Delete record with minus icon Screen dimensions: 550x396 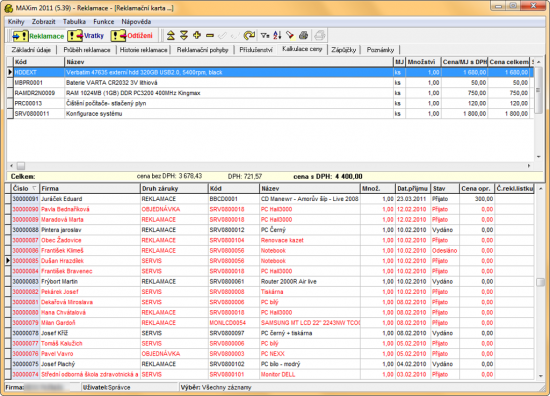(210, 35)
